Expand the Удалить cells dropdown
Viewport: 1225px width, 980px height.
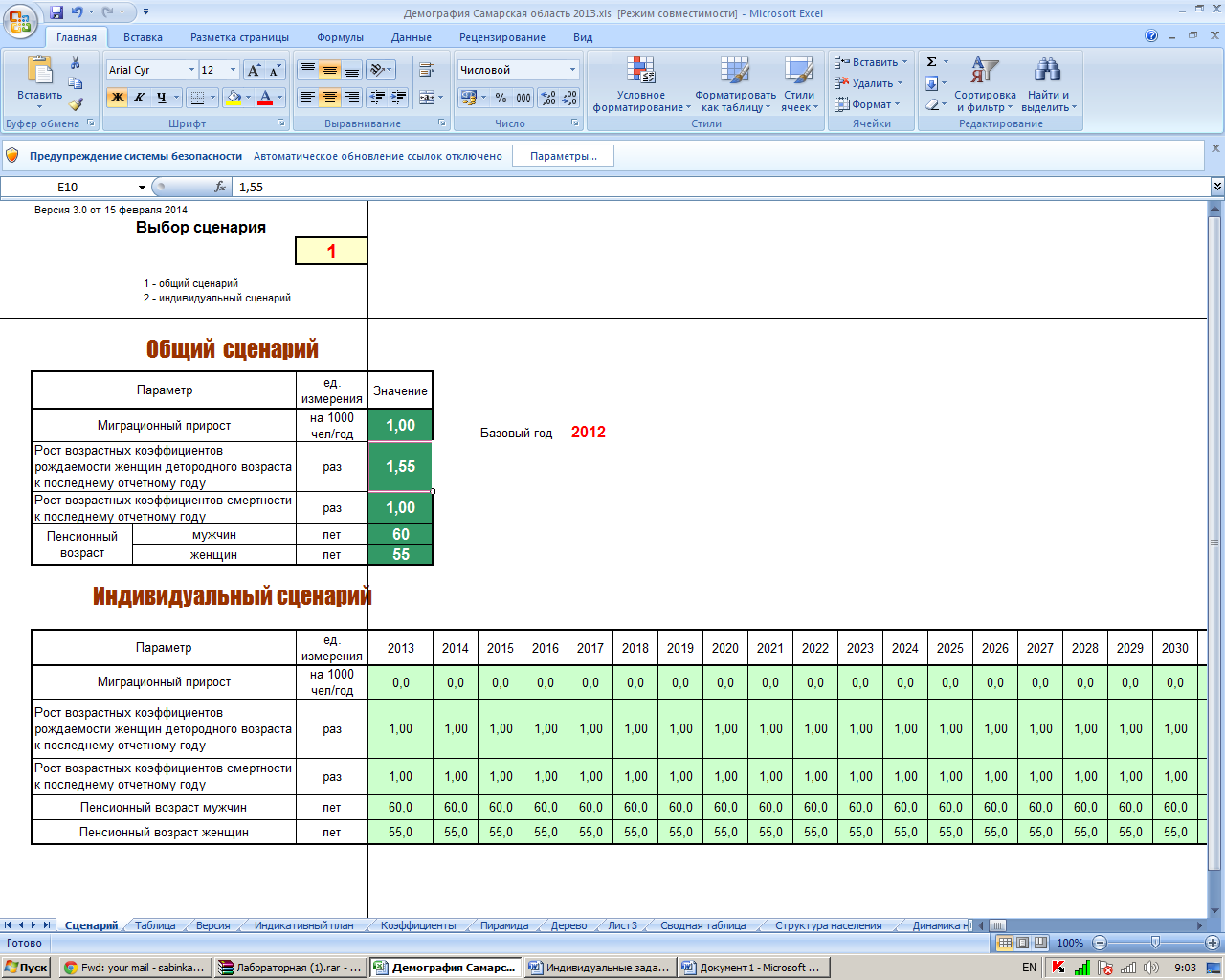tap(900, 83)
